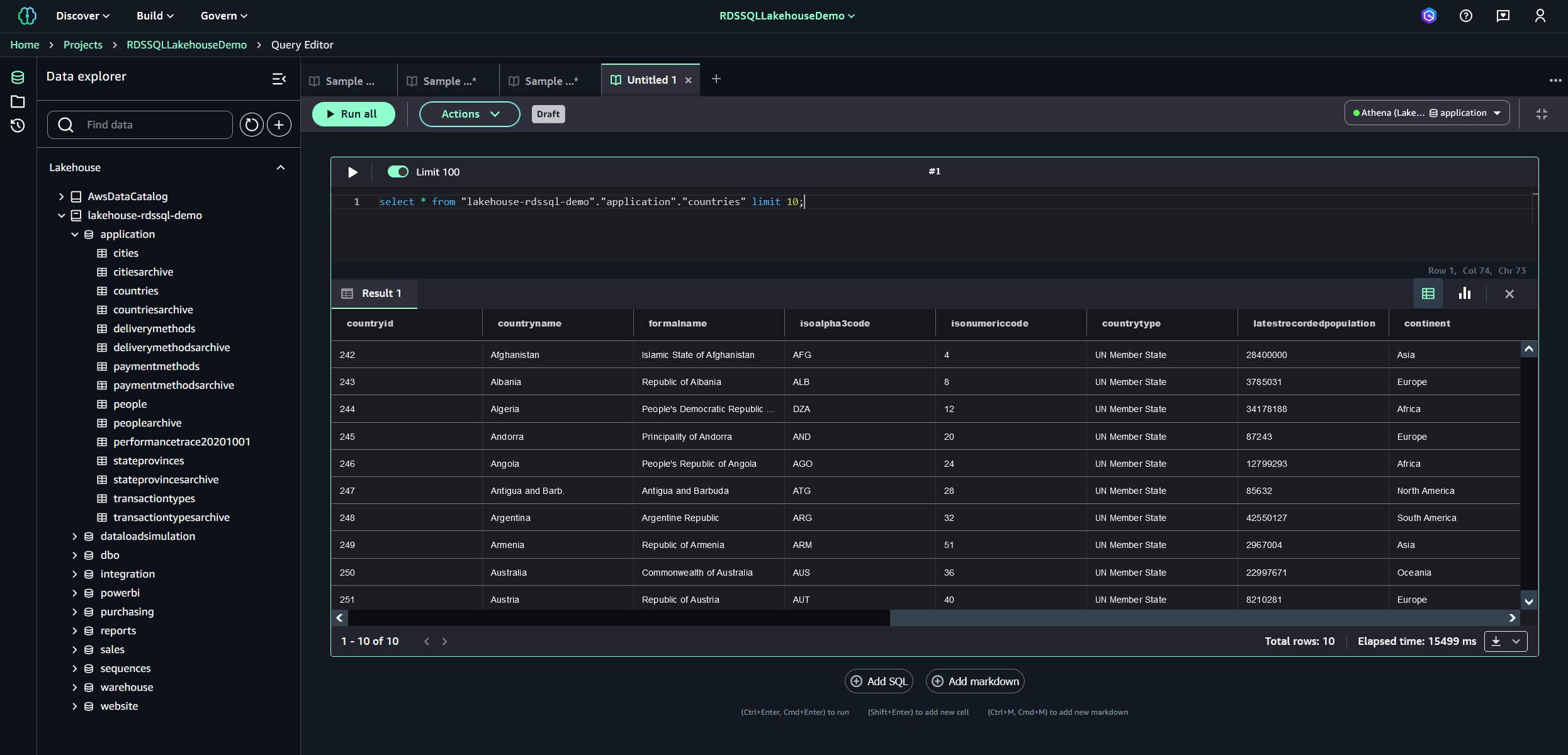The height and width of the screenshot is (755, 1568).
Task: Open the Actions dropdown
Action: point(470,114)
